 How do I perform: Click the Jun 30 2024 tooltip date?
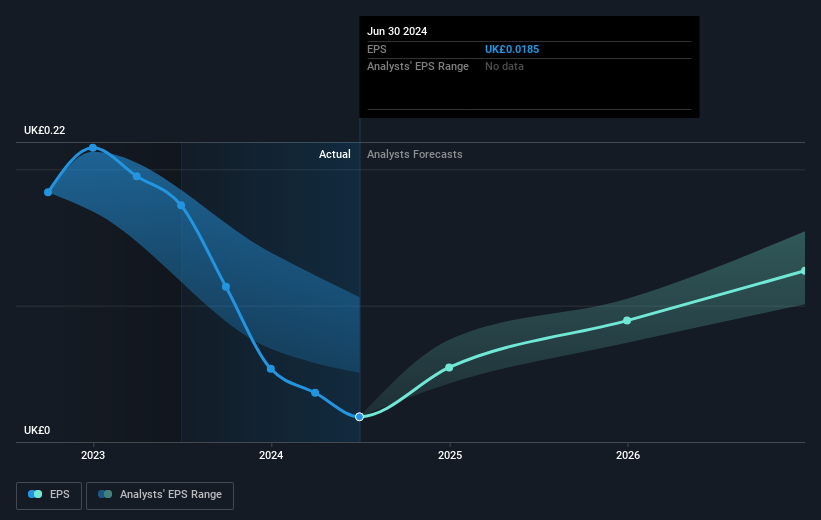click(397, 31)
